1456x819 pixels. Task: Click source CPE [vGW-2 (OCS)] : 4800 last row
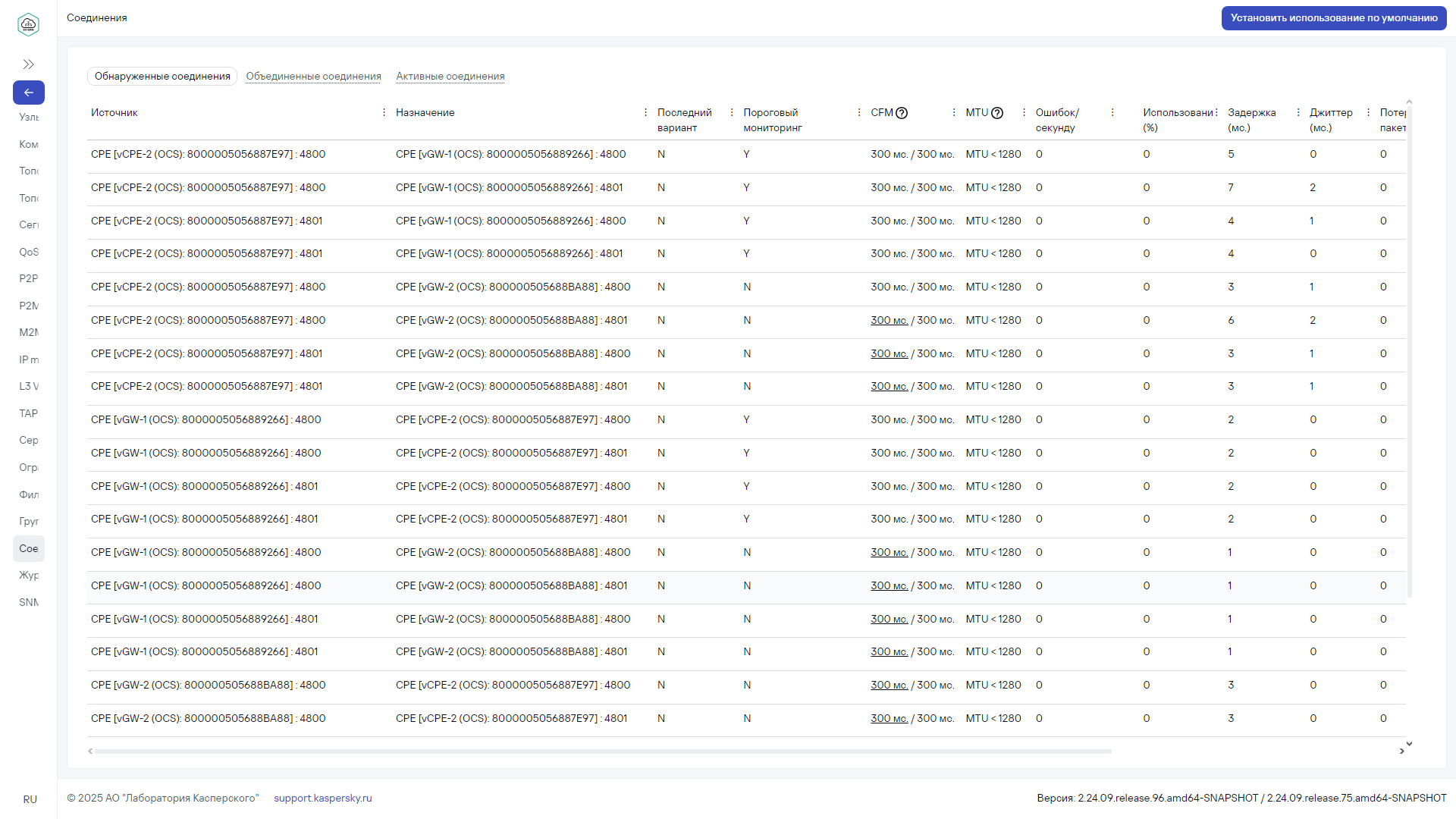209,718
